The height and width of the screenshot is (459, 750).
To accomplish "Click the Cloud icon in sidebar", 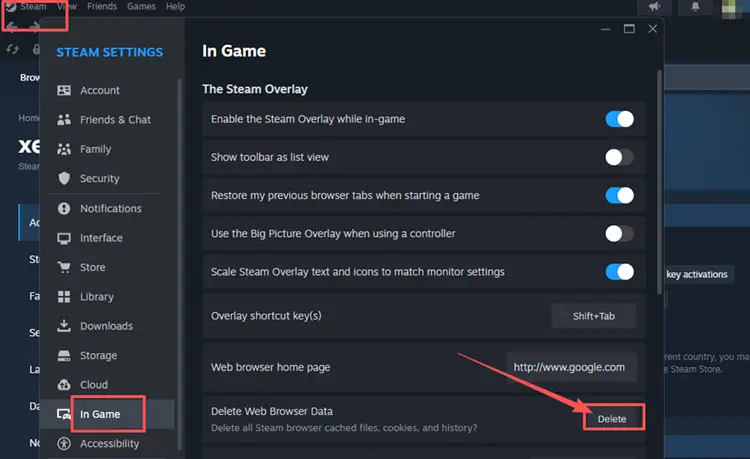I will click(x=64, y=385).
